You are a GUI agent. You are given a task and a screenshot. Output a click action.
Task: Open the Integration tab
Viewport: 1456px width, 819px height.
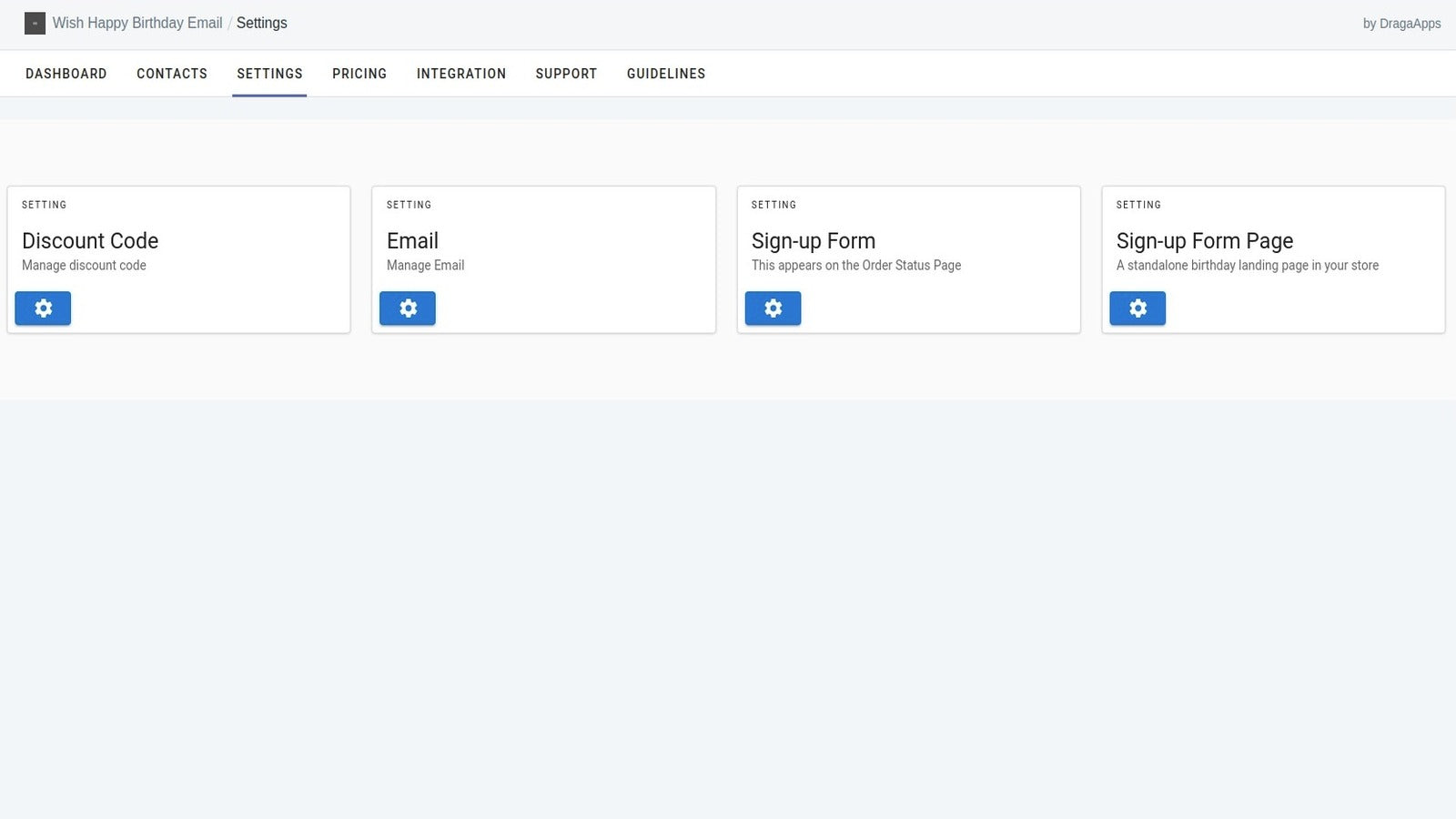click(x=461, y=74)
